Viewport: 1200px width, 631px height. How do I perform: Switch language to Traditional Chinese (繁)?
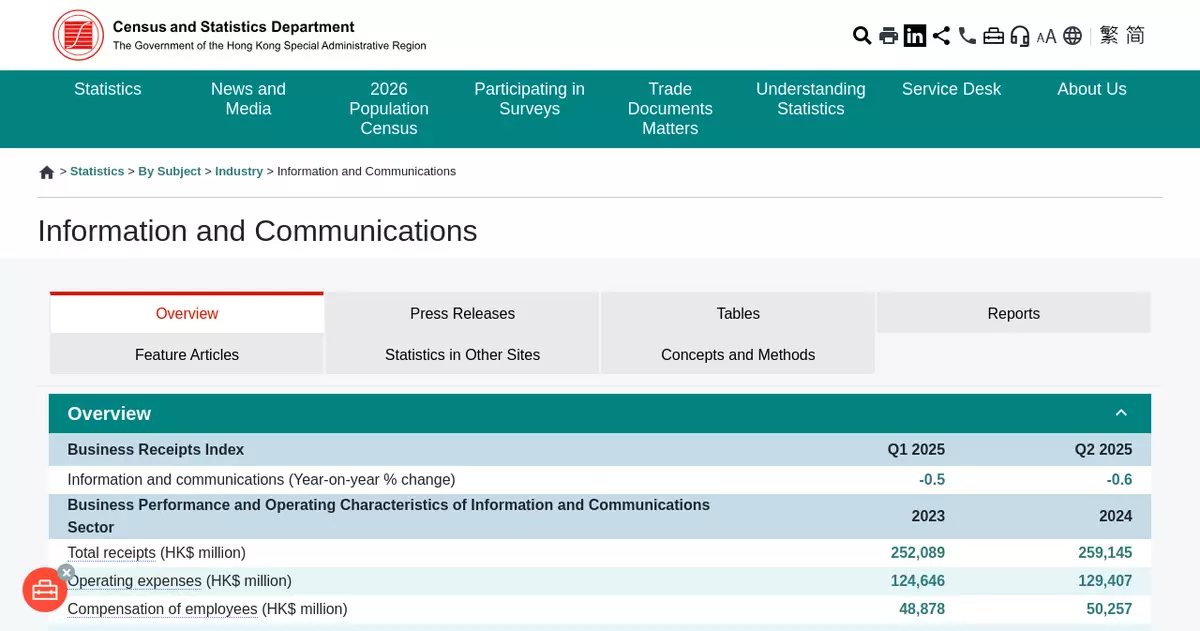pos(1108,36)
